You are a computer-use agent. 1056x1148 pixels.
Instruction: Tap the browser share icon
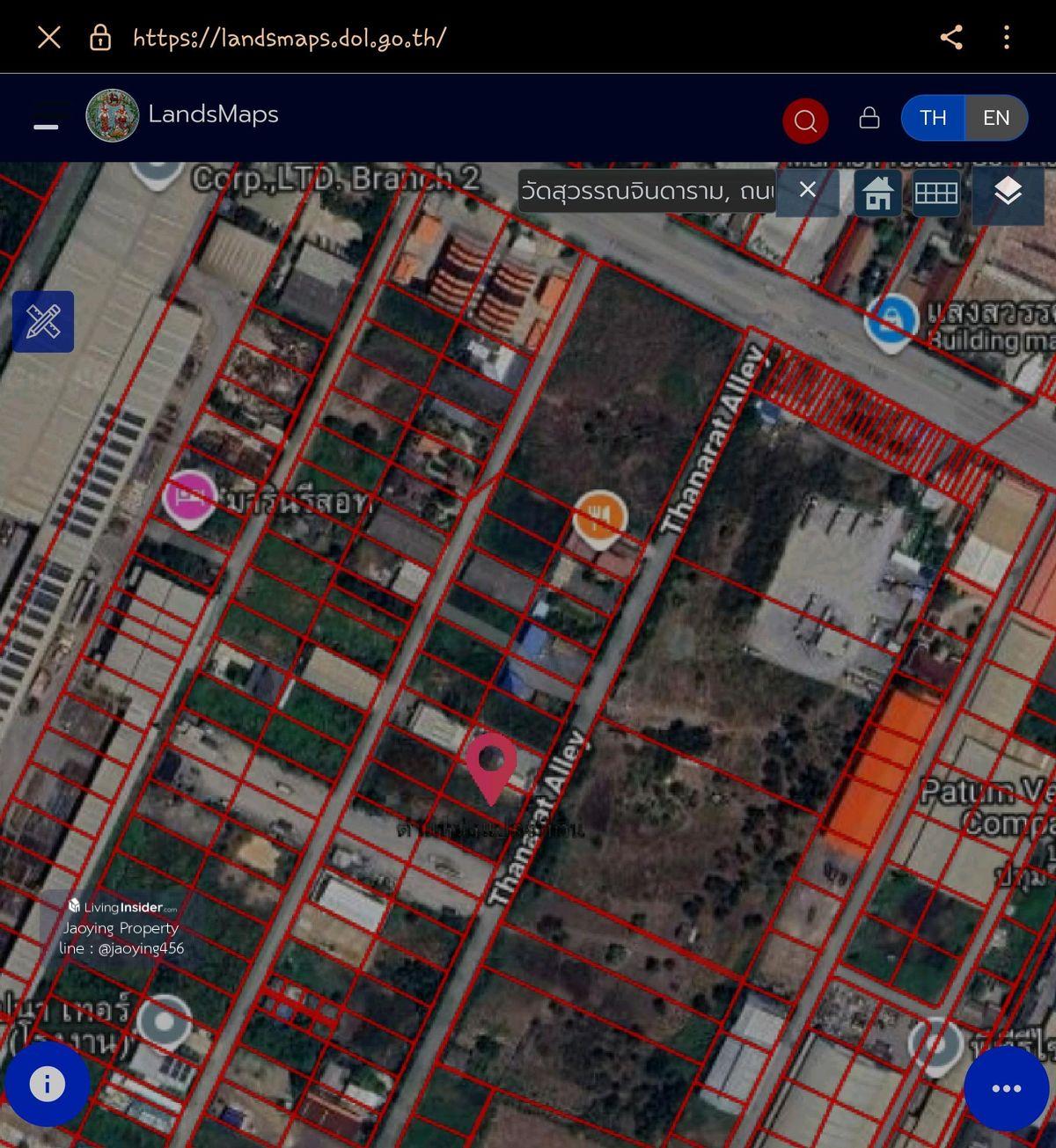coord(951,37)
